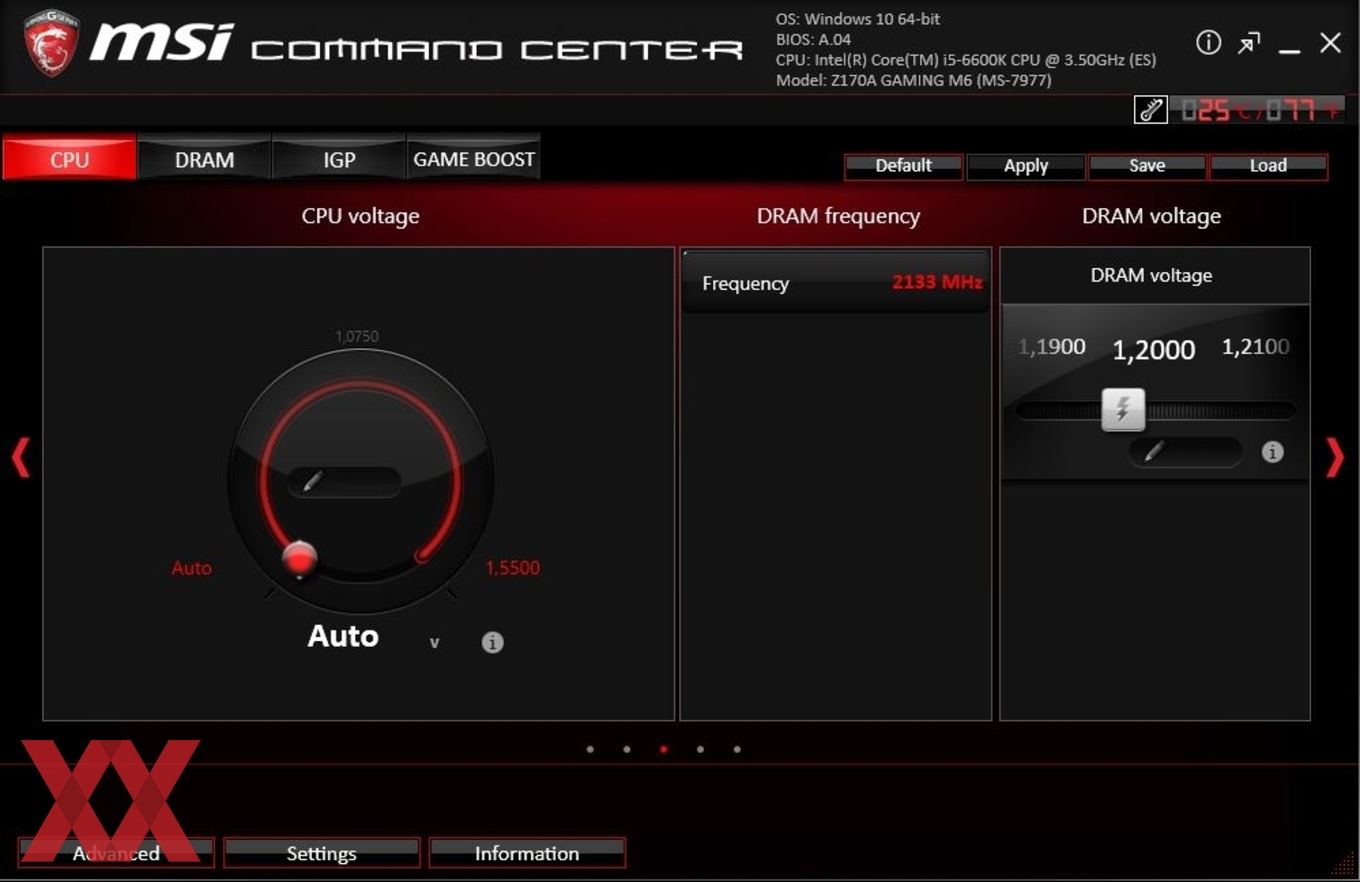Click the DRAM voltage slider handle
This screenshot has width=1360, height=882.
(1123, 409)
